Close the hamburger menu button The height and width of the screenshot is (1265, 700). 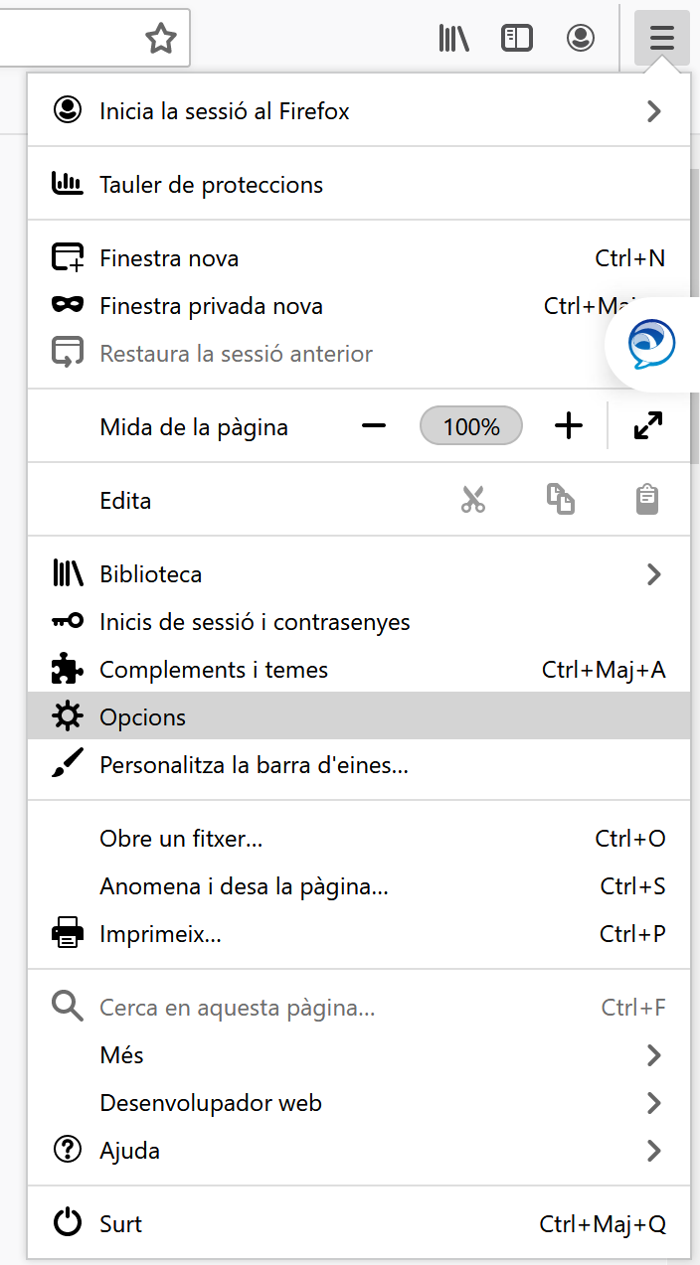[x=662, y=39]
